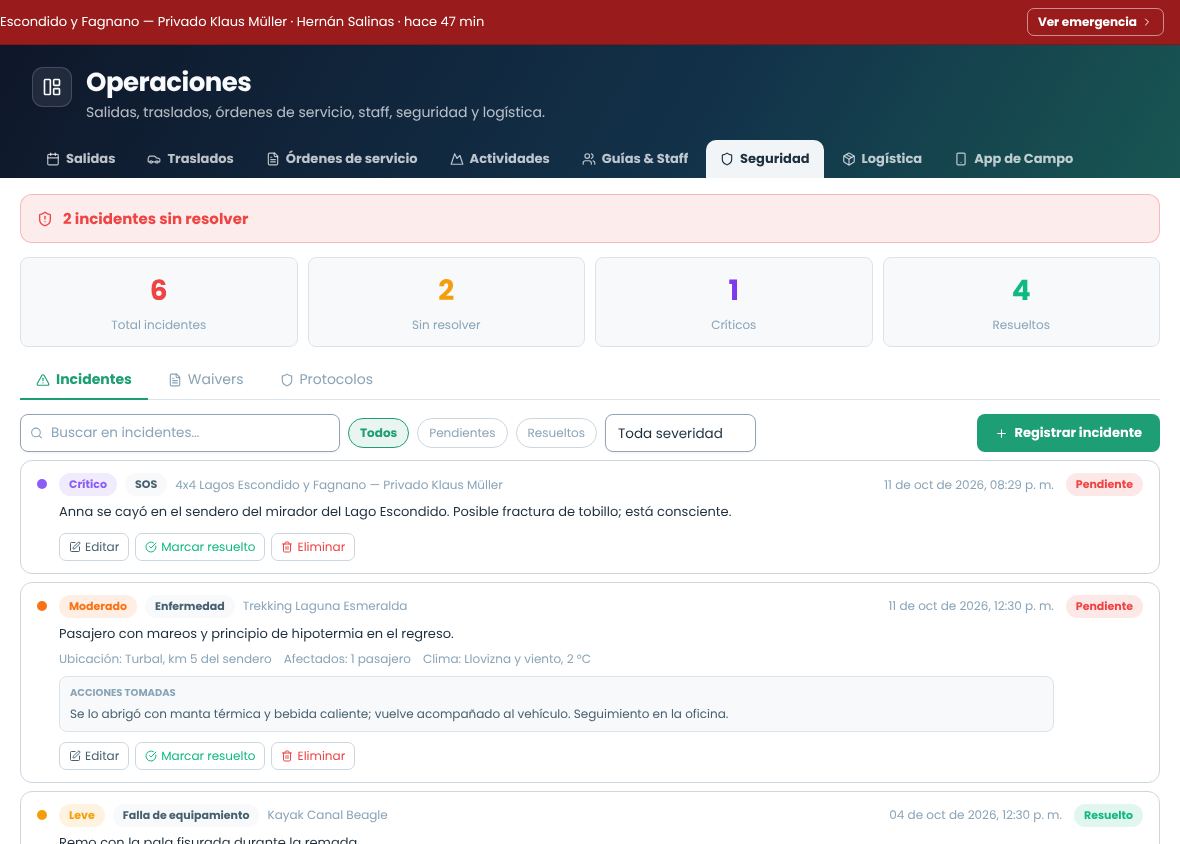
Task: Click the Falla de equipamiento badge
Action: tap(186, 815)
